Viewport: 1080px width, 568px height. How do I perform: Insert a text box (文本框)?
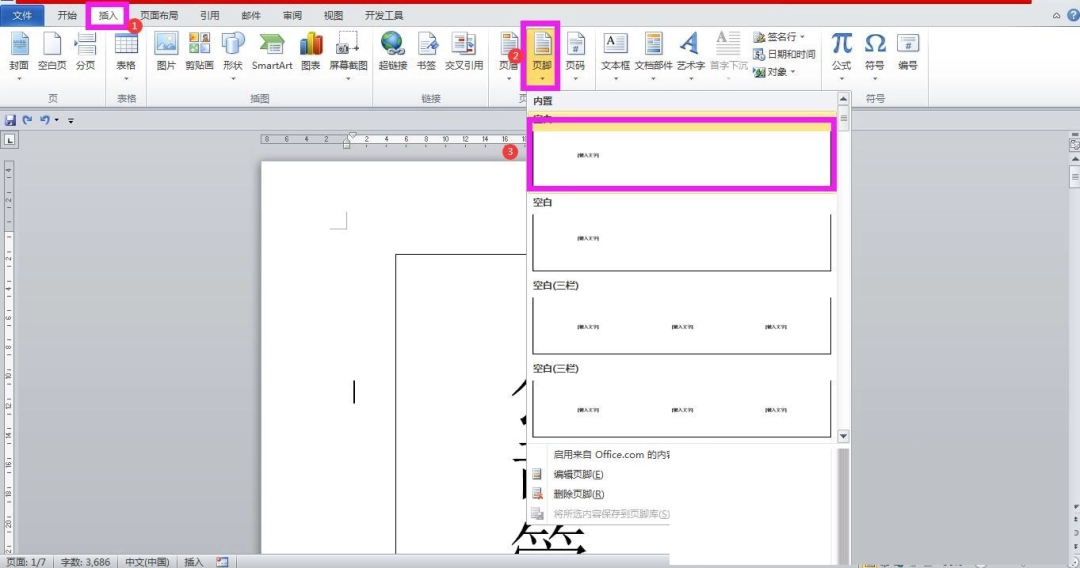click(615, 55)
